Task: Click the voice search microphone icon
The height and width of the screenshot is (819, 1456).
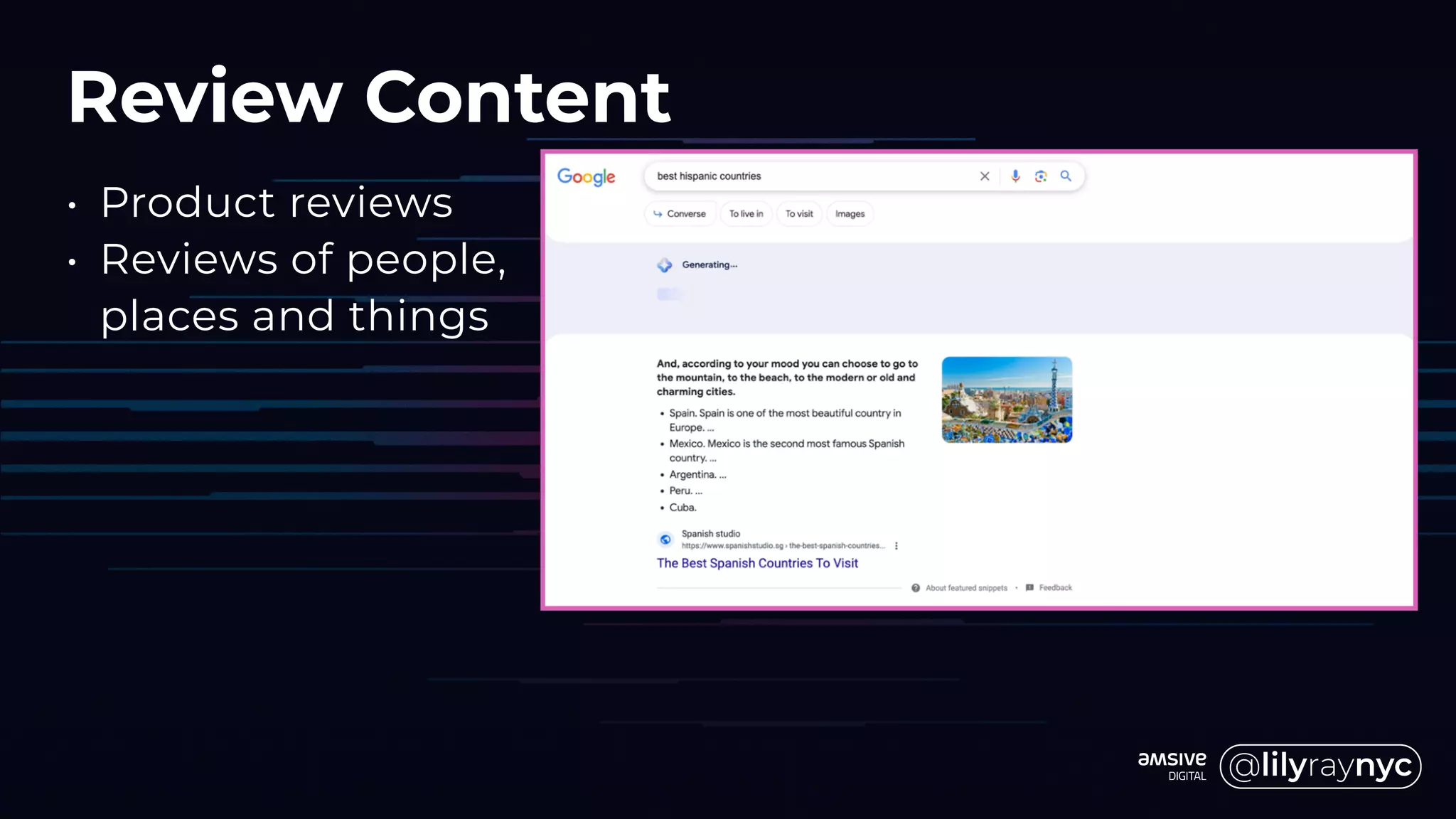Action: pos(1015,176)
